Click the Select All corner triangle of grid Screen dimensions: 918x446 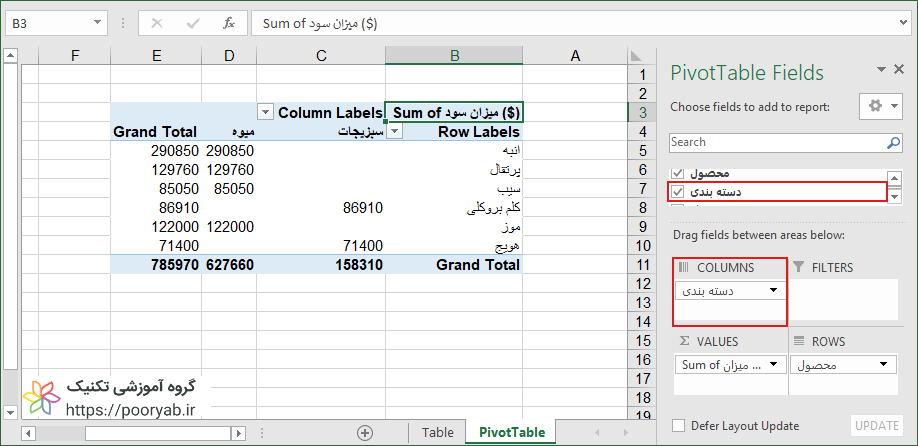tap(635, 56)
